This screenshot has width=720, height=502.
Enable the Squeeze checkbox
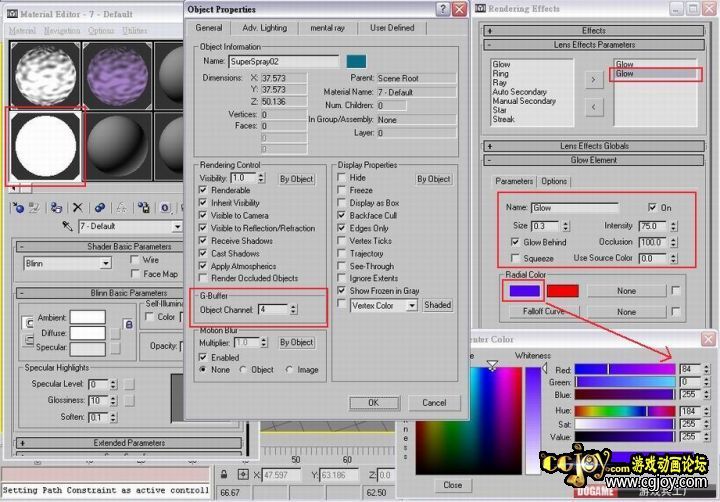pos(515,258)
